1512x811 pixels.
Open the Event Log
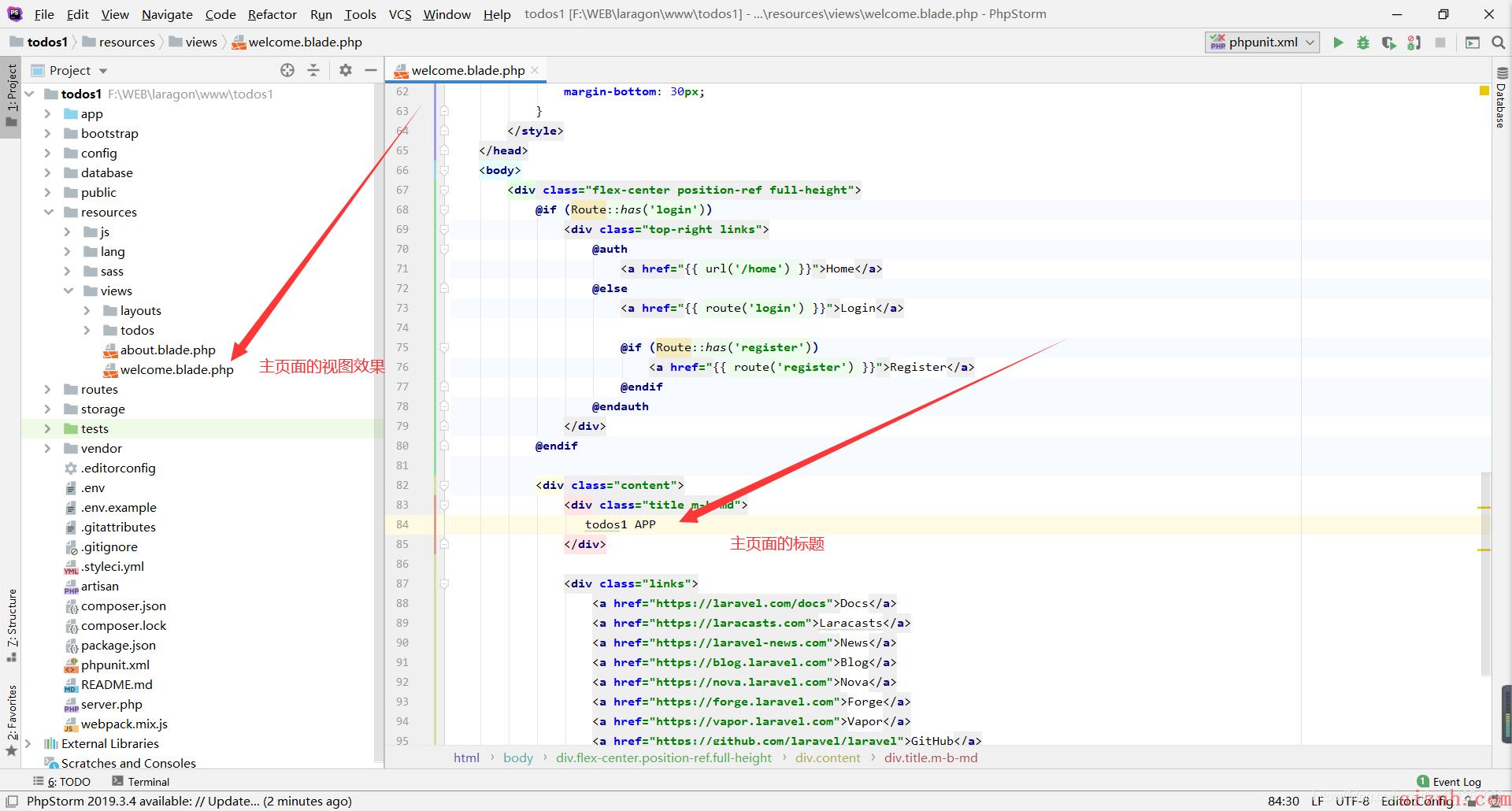(x=1449, y=782)
